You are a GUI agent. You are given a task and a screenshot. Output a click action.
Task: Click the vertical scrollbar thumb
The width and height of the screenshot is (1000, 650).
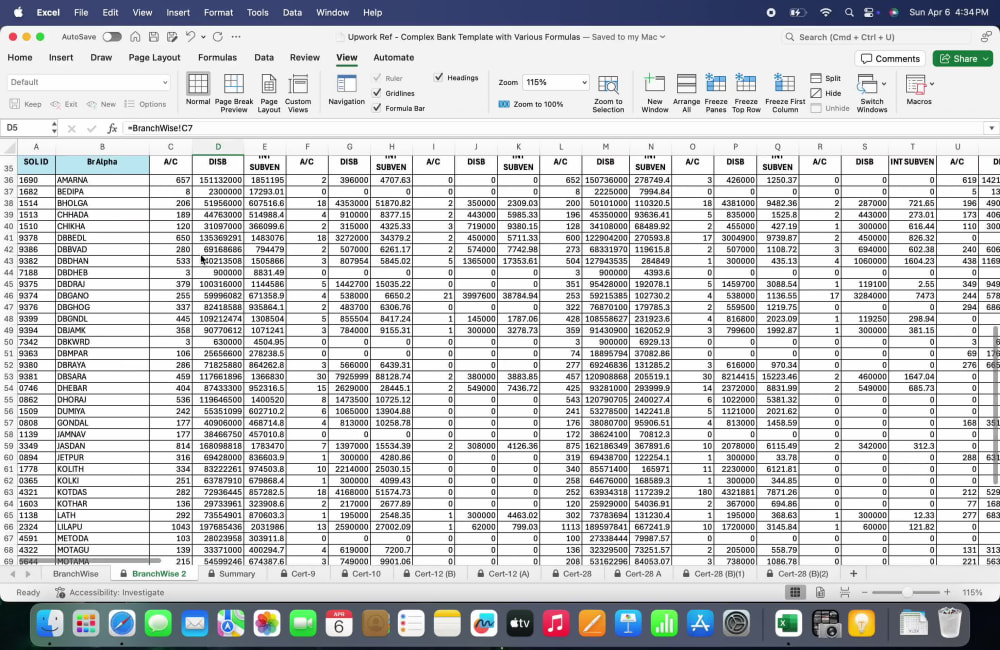(996, 404)
